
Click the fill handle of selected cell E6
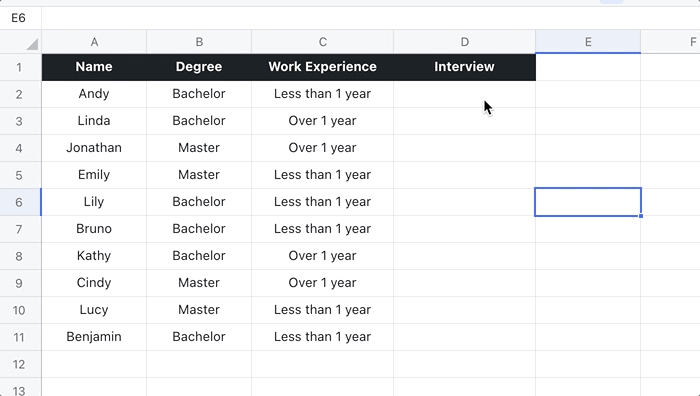pyautogui.click(x=641, y=216)
